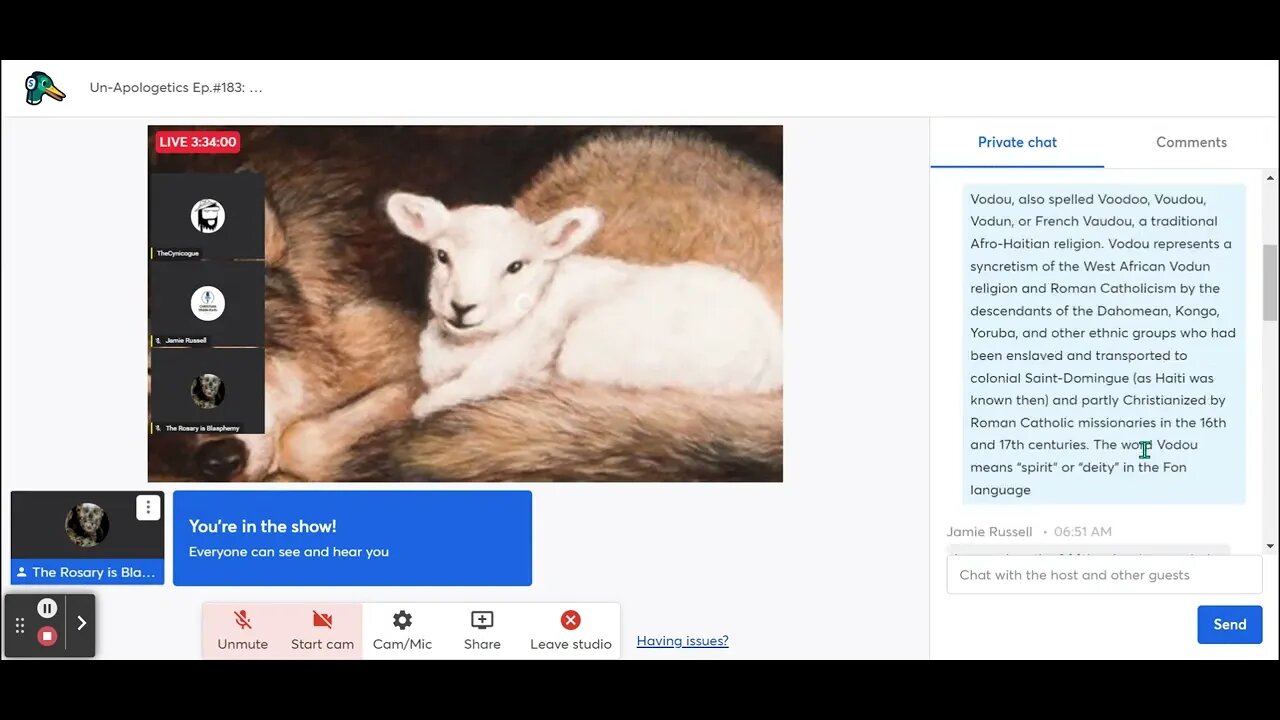This screenshot has width=1280, height=720.
Task: Start the camera
Action: (x=322, y=631)
